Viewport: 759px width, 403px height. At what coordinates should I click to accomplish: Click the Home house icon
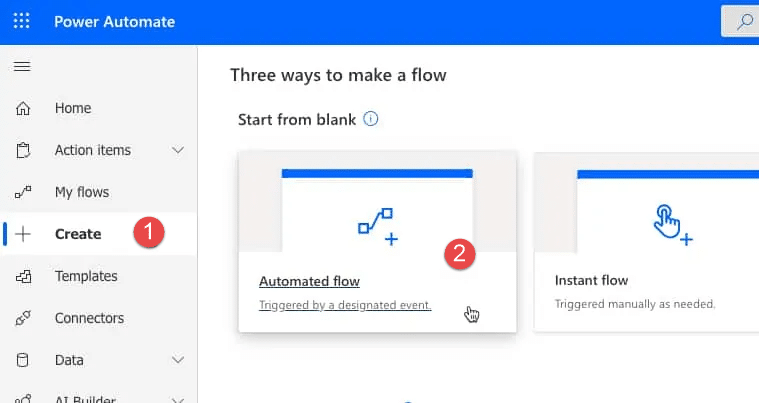coord(23,108)
